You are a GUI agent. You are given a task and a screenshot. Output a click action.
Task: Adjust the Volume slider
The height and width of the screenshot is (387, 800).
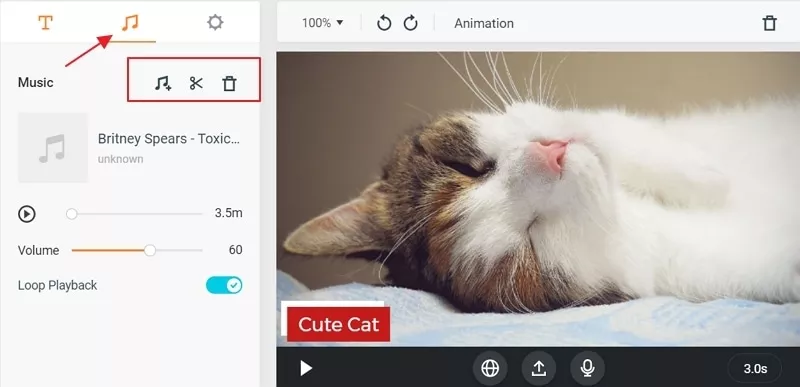[137, 250]
